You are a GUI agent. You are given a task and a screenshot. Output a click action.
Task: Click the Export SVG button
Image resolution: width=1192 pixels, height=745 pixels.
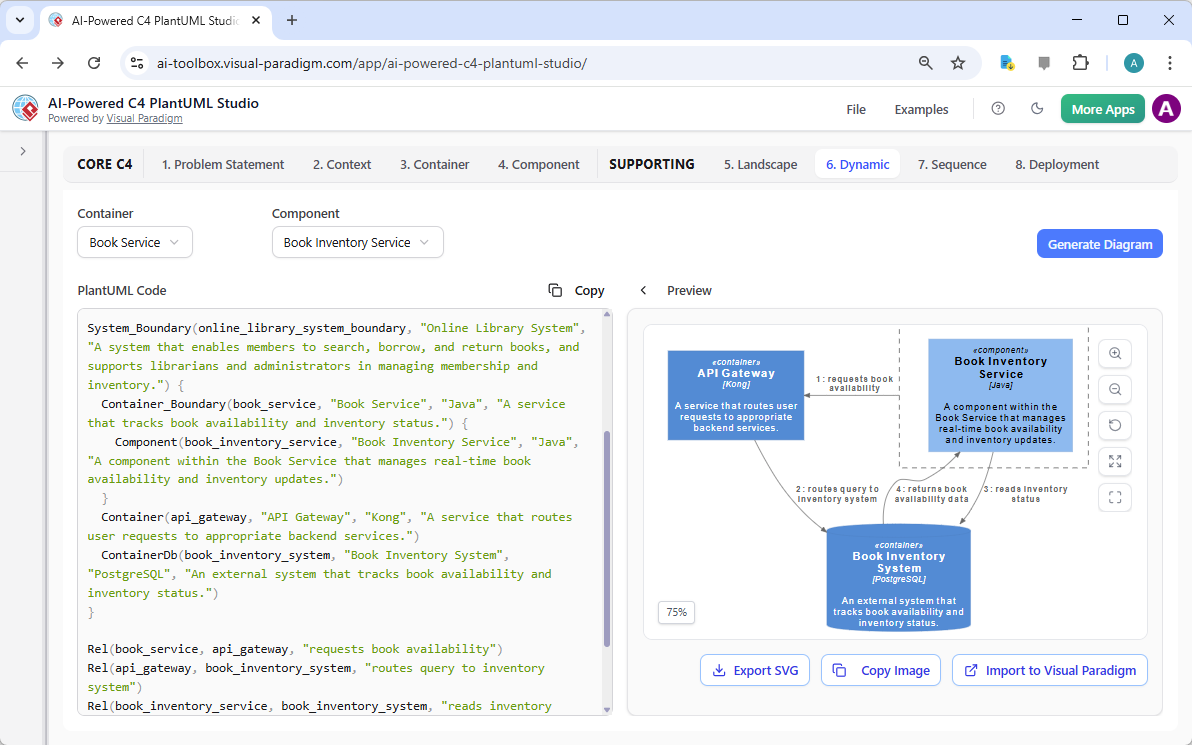tap(755, 670)
